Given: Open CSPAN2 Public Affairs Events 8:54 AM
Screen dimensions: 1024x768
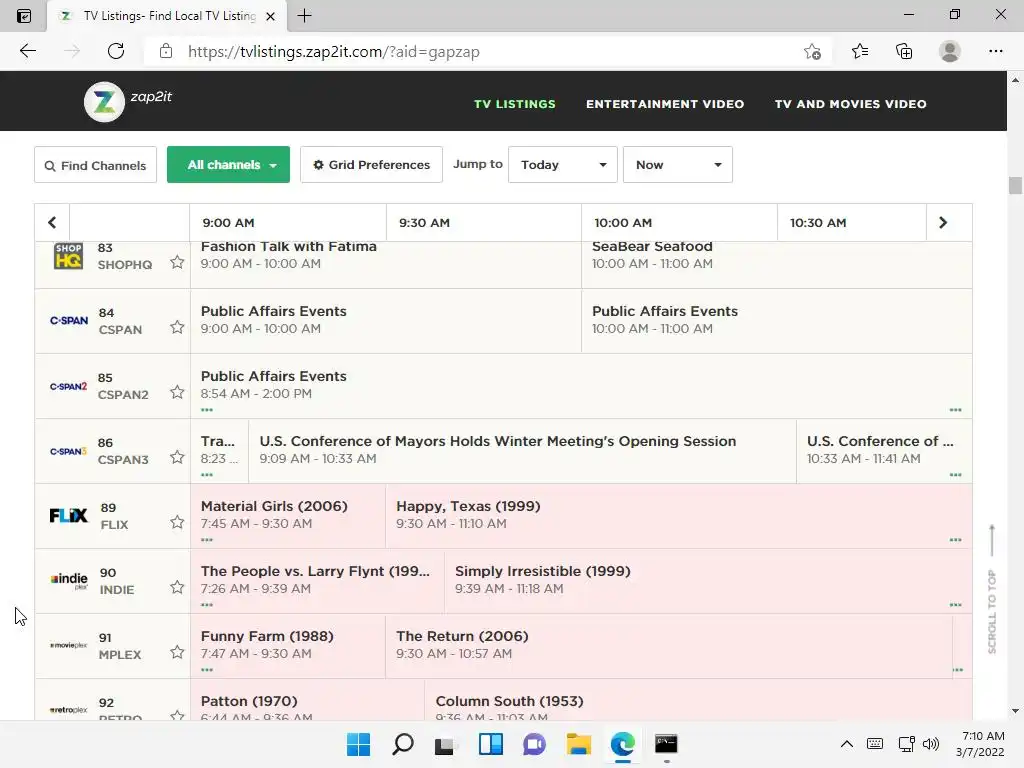Looking at the screenshot, I should point(581,386).
